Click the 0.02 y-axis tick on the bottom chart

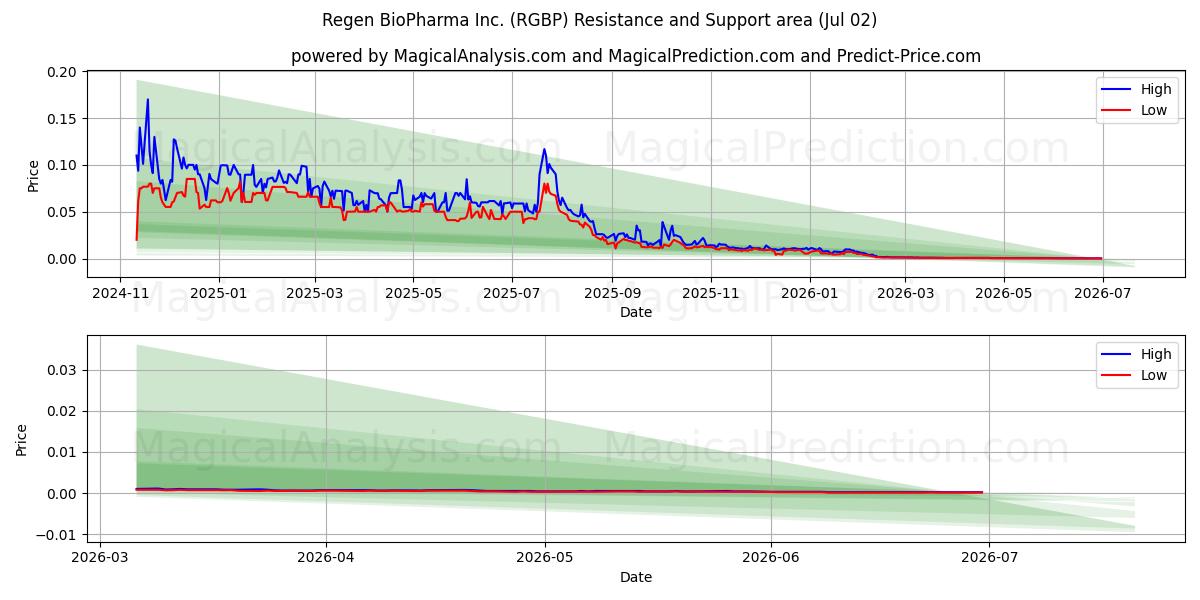click(x=62, y=411)
